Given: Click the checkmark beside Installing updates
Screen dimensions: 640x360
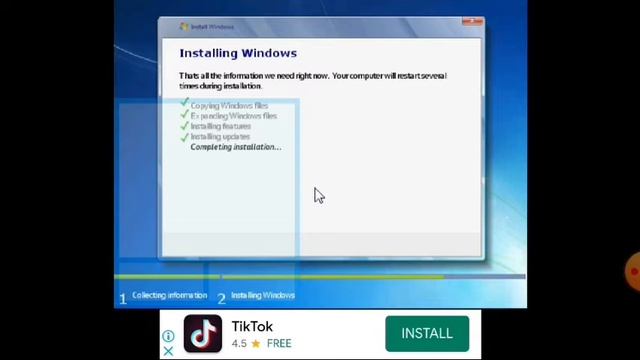Looking at the screenshot, I should click(x=184, y=137).
